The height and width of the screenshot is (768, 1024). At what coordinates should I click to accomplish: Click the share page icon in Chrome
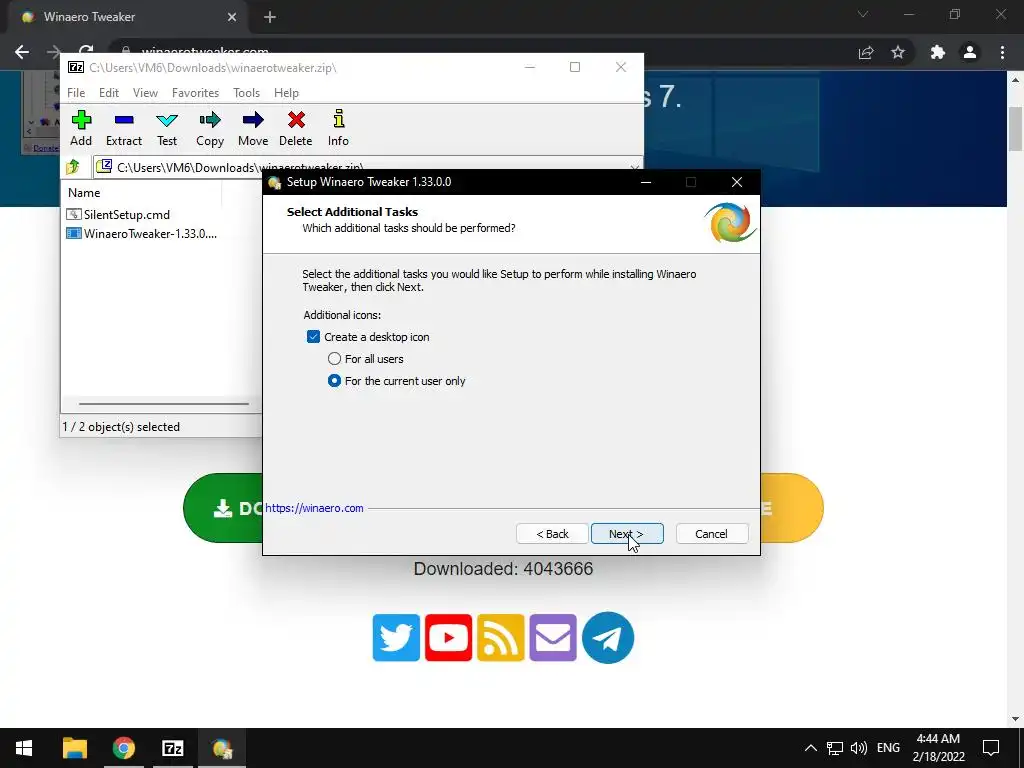point(866,52)
